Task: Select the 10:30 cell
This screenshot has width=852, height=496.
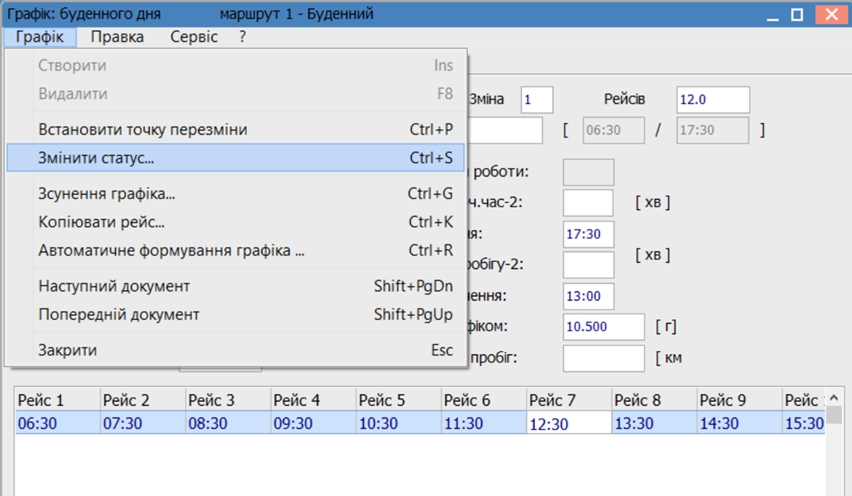Action: (x=399, y=423)
